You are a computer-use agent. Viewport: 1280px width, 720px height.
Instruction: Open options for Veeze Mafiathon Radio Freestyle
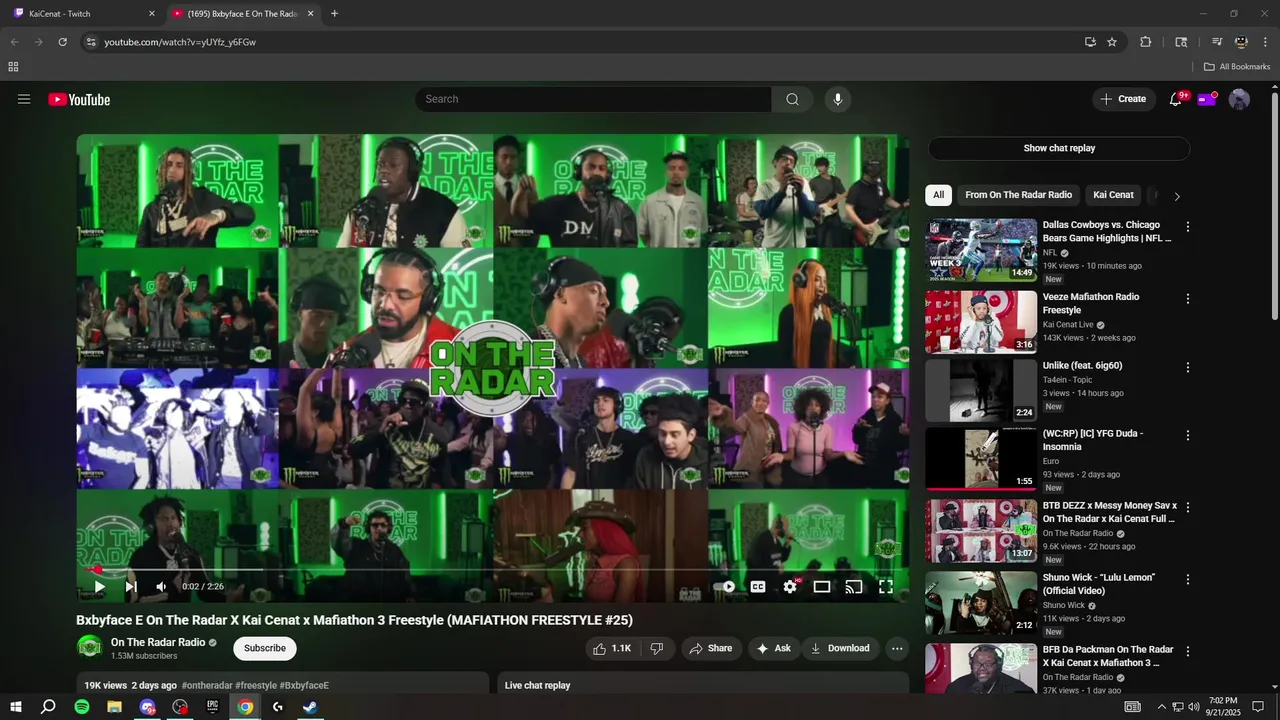[x=1188, y=299]
